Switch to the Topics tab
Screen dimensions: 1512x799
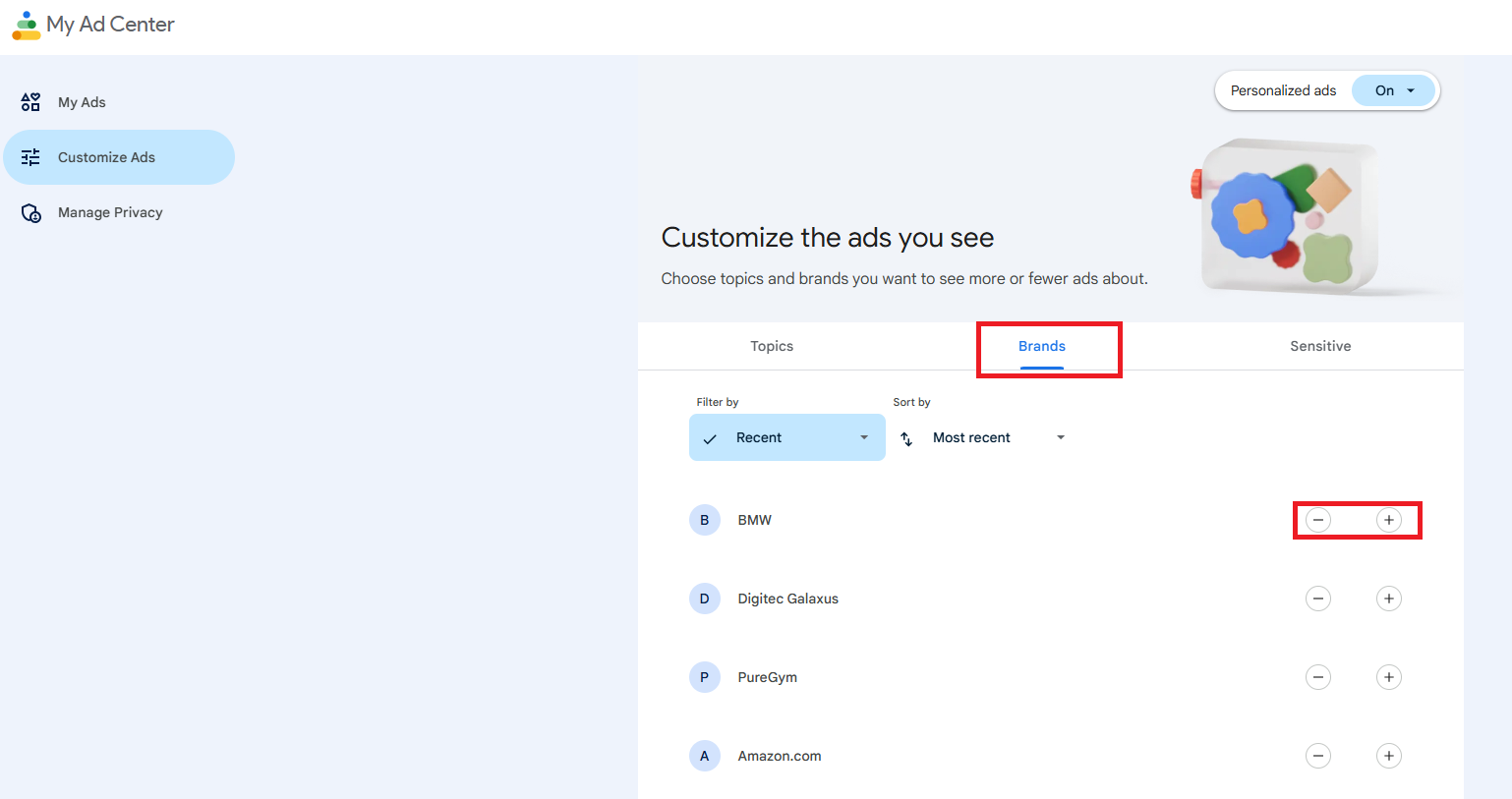(772, 346)
